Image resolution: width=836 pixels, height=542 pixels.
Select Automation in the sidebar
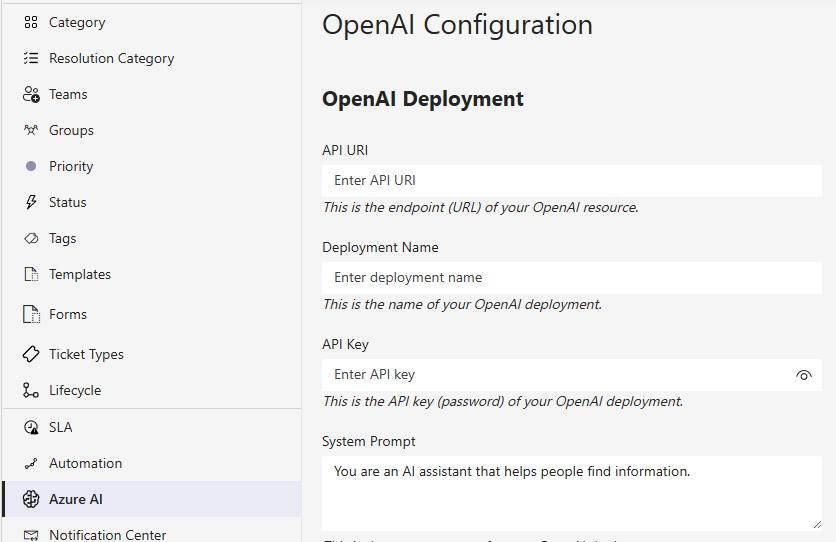click(x=85, y=463)
